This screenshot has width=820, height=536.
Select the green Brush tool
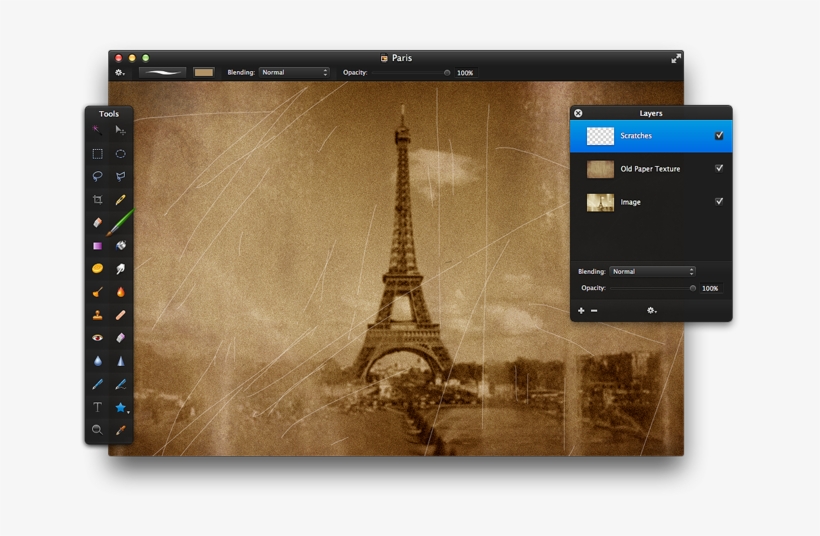coord(120,222)
